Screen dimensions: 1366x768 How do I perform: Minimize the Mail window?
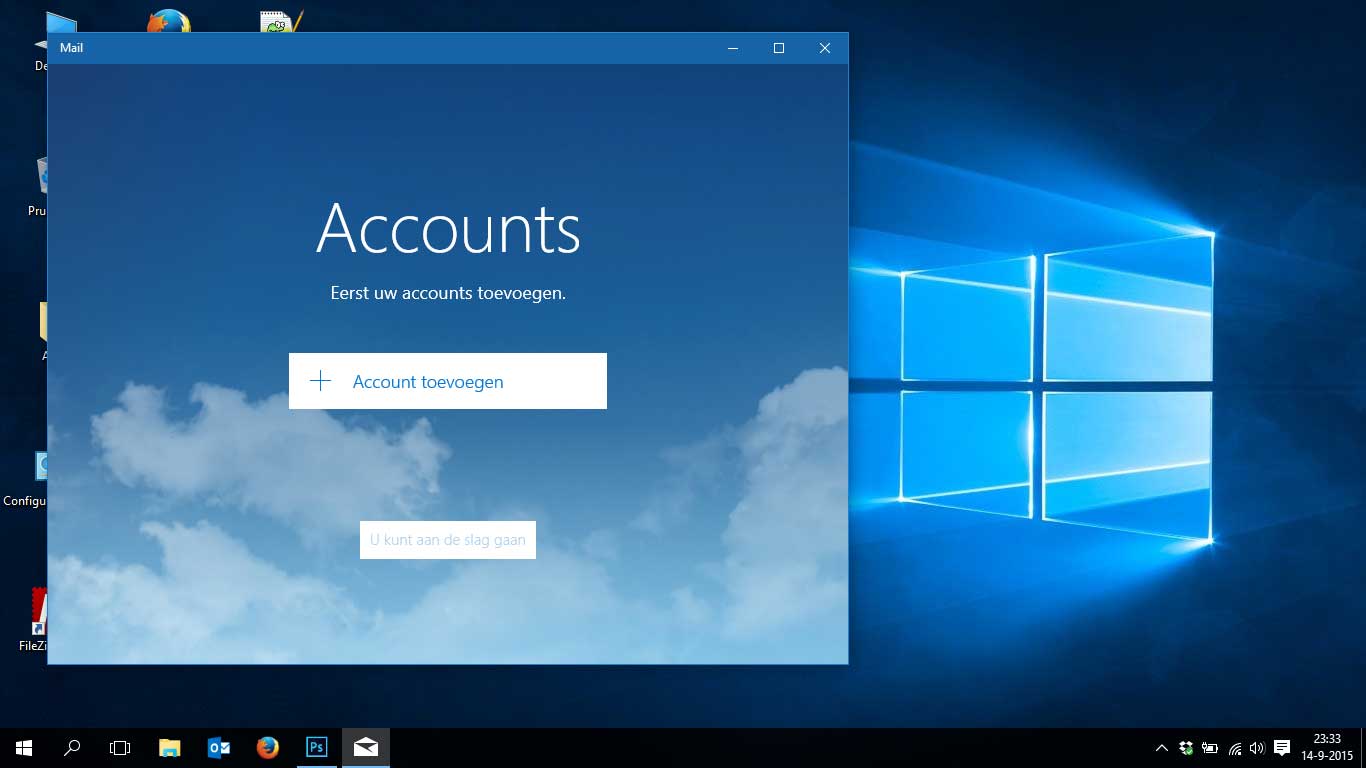coord(733,48)
